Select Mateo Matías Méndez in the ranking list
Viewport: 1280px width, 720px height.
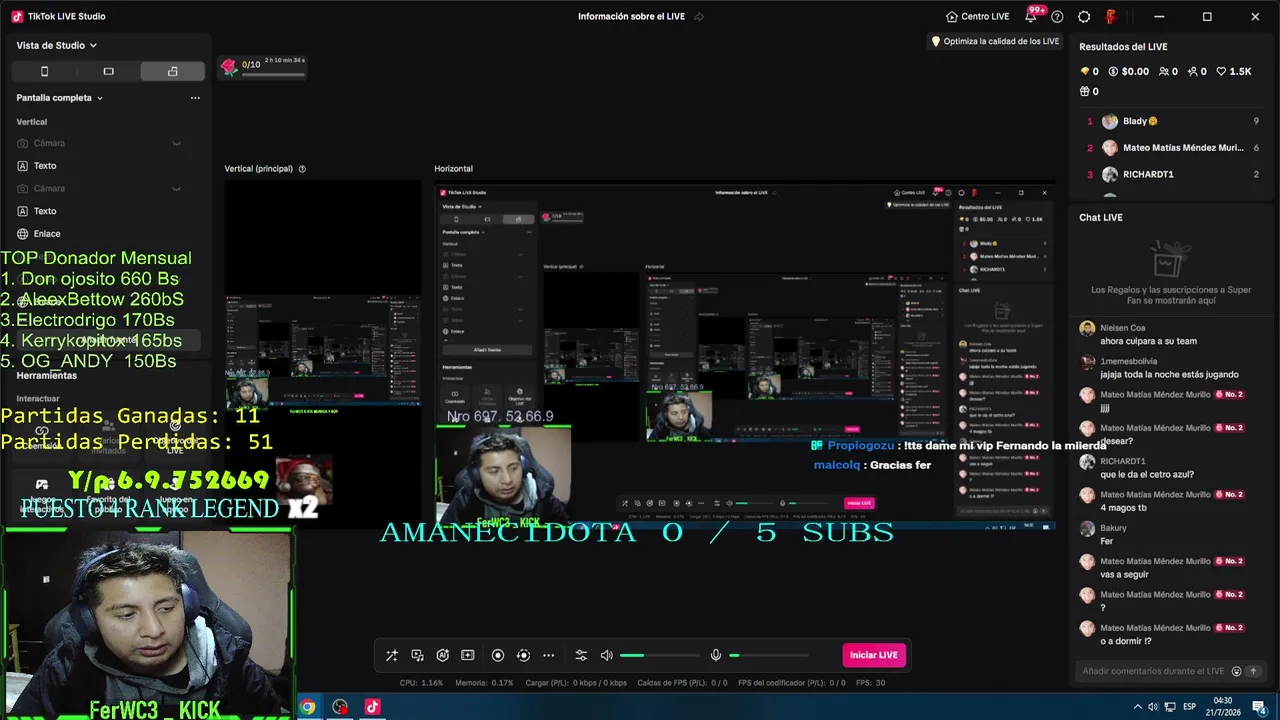pos(1173,148)
